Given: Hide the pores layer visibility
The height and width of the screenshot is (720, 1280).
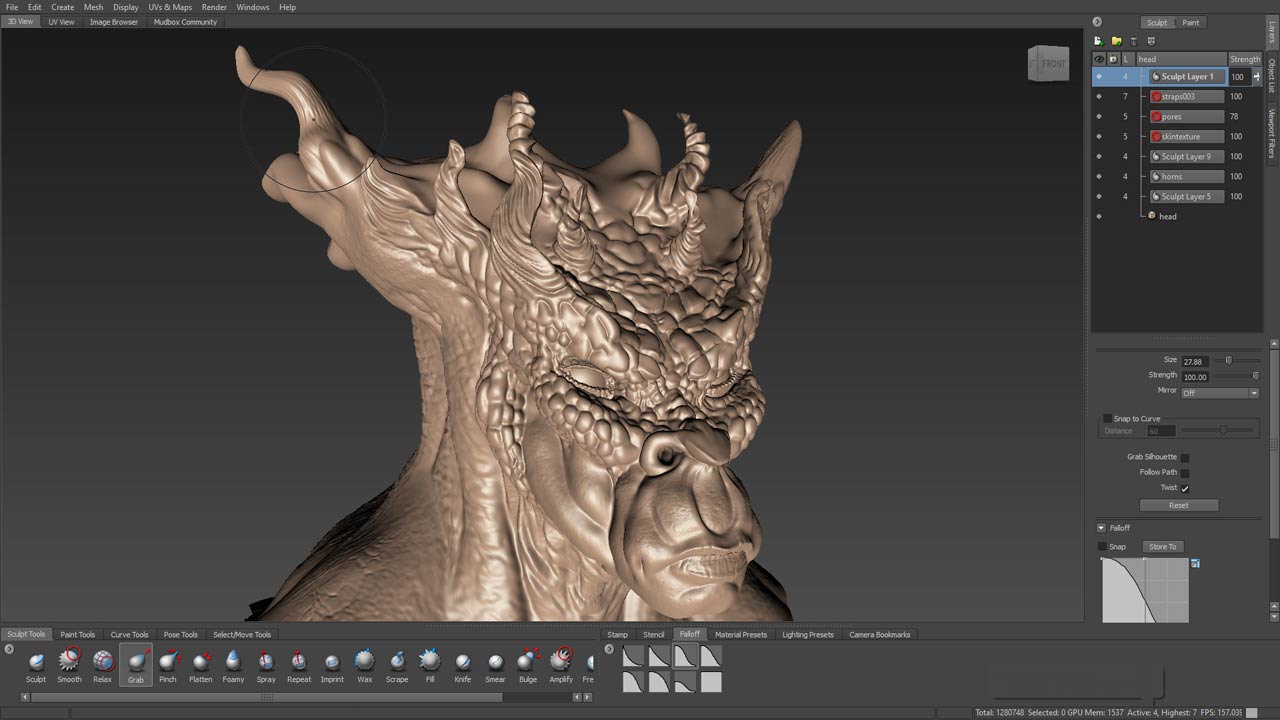Looking at the screenshot, I should [1099, 117].
